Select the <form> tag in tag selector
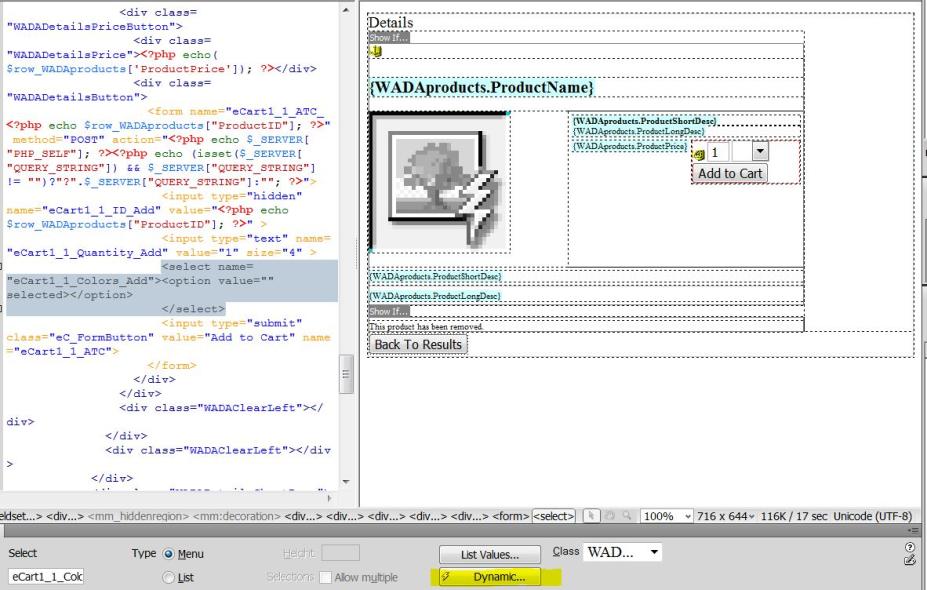This screenshot has width=927, height=590. (x=510, y=516)
